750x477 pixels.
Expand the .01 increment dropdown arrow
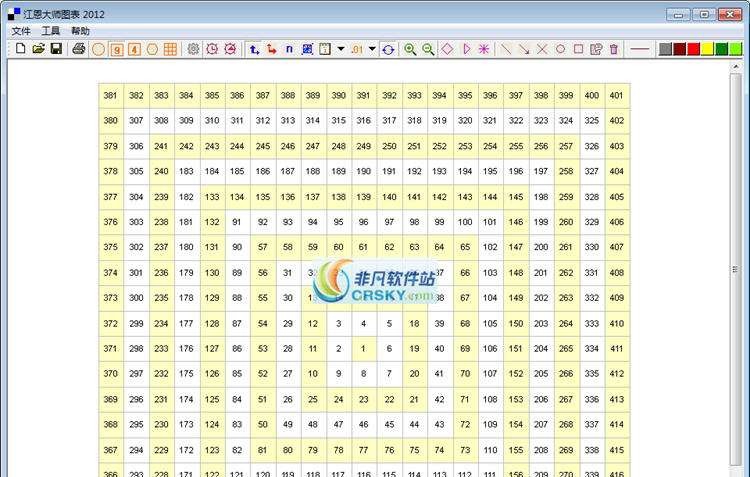[372, 48]
